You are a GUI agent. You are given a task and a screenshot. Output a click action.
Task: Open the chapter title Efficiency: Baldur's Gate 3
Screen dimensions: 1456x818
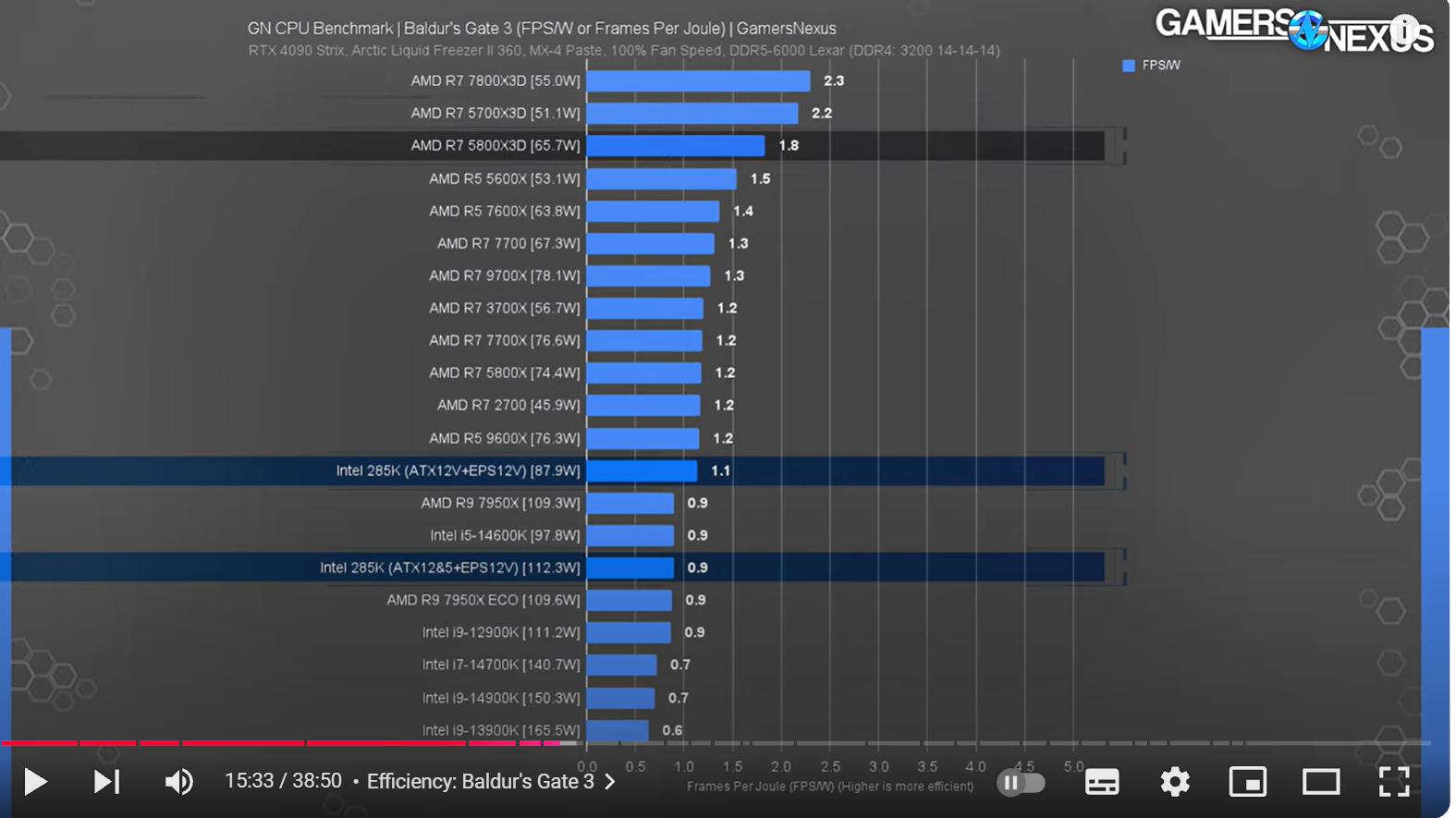click(x=481, y=782)
